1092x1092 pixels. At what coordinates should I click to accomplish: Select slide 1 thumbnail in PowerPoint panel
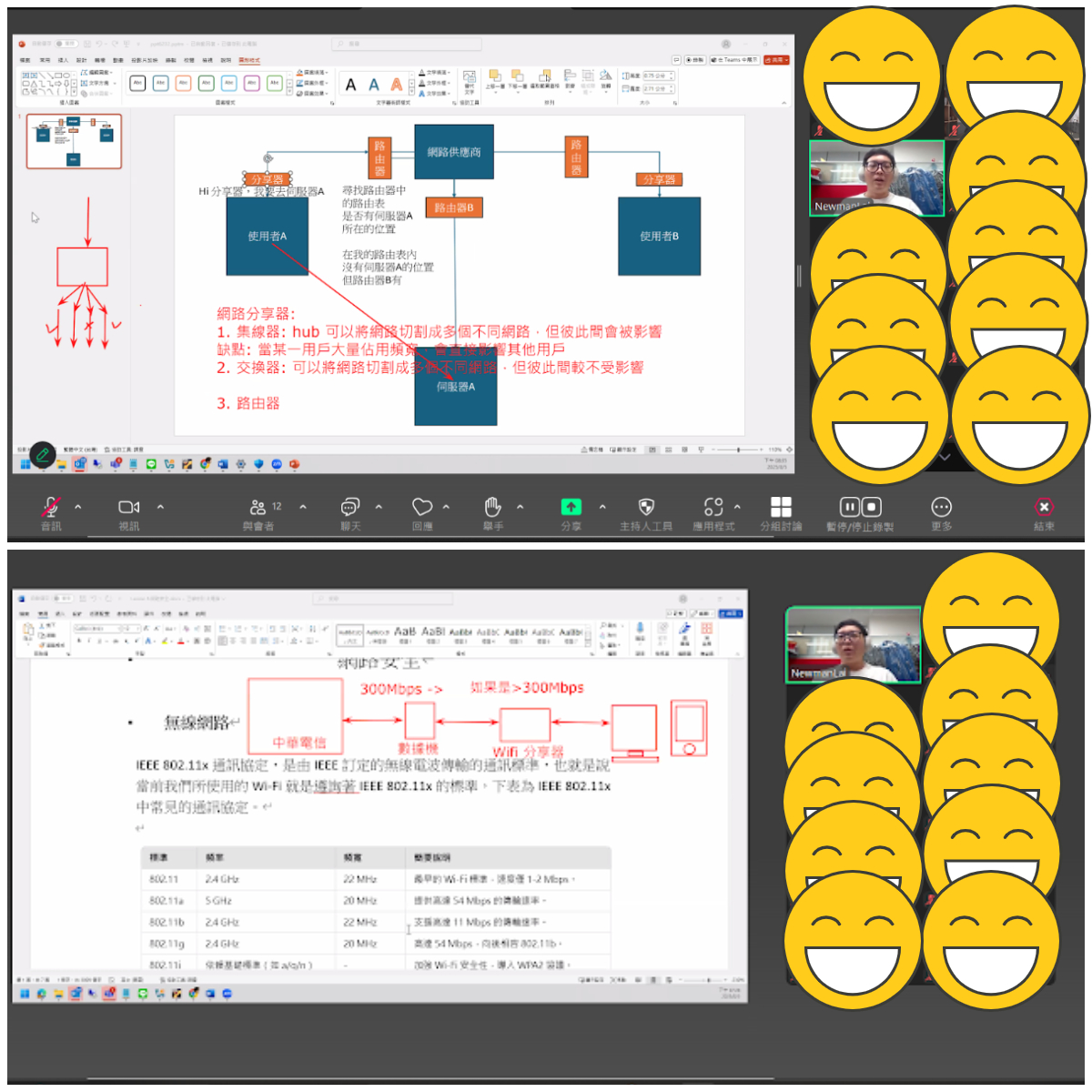pos(74,141)
